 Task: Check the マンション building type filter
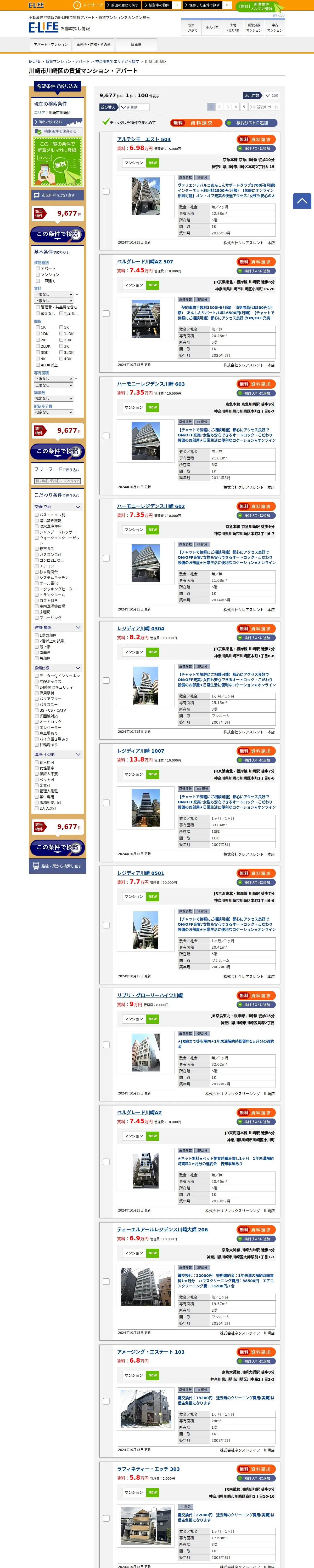[38, 274]
